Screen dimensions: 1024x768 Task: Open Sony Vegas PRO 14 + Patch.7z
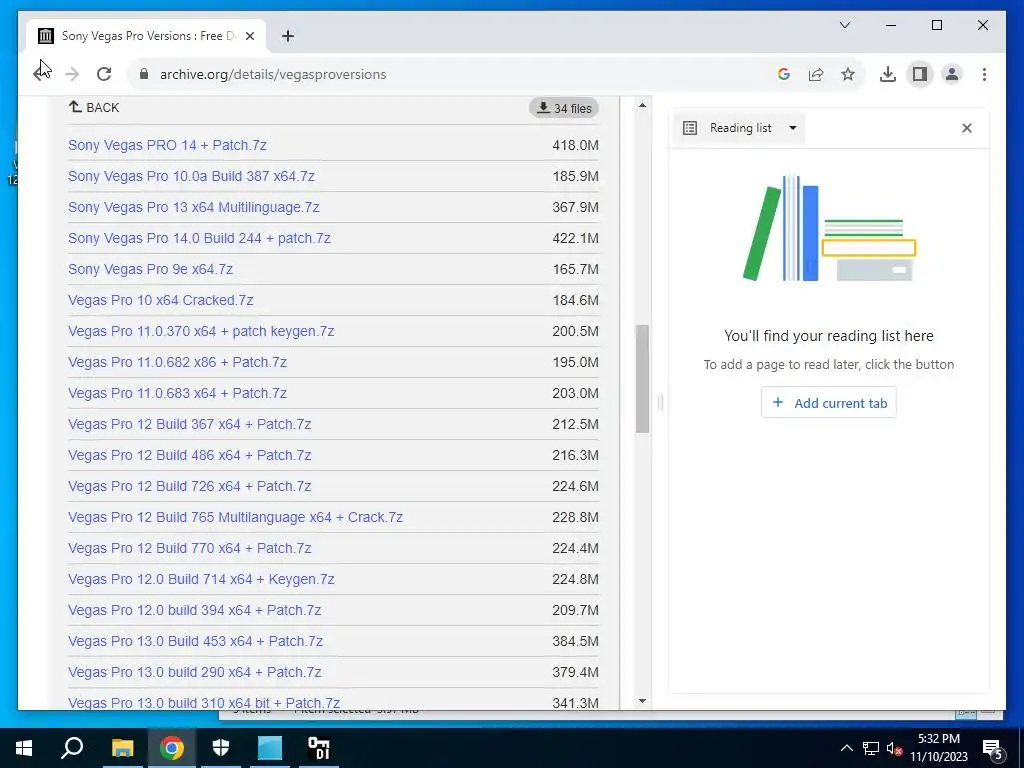(x=167, y=145)
